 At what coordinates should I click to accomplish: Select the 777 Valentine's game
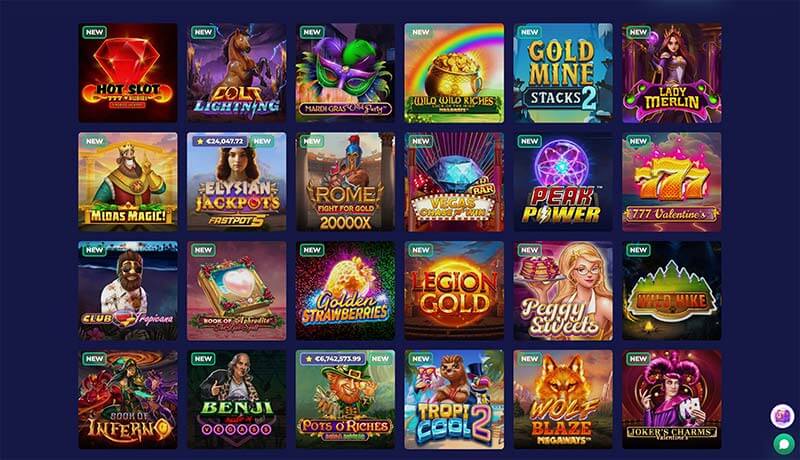672,182
